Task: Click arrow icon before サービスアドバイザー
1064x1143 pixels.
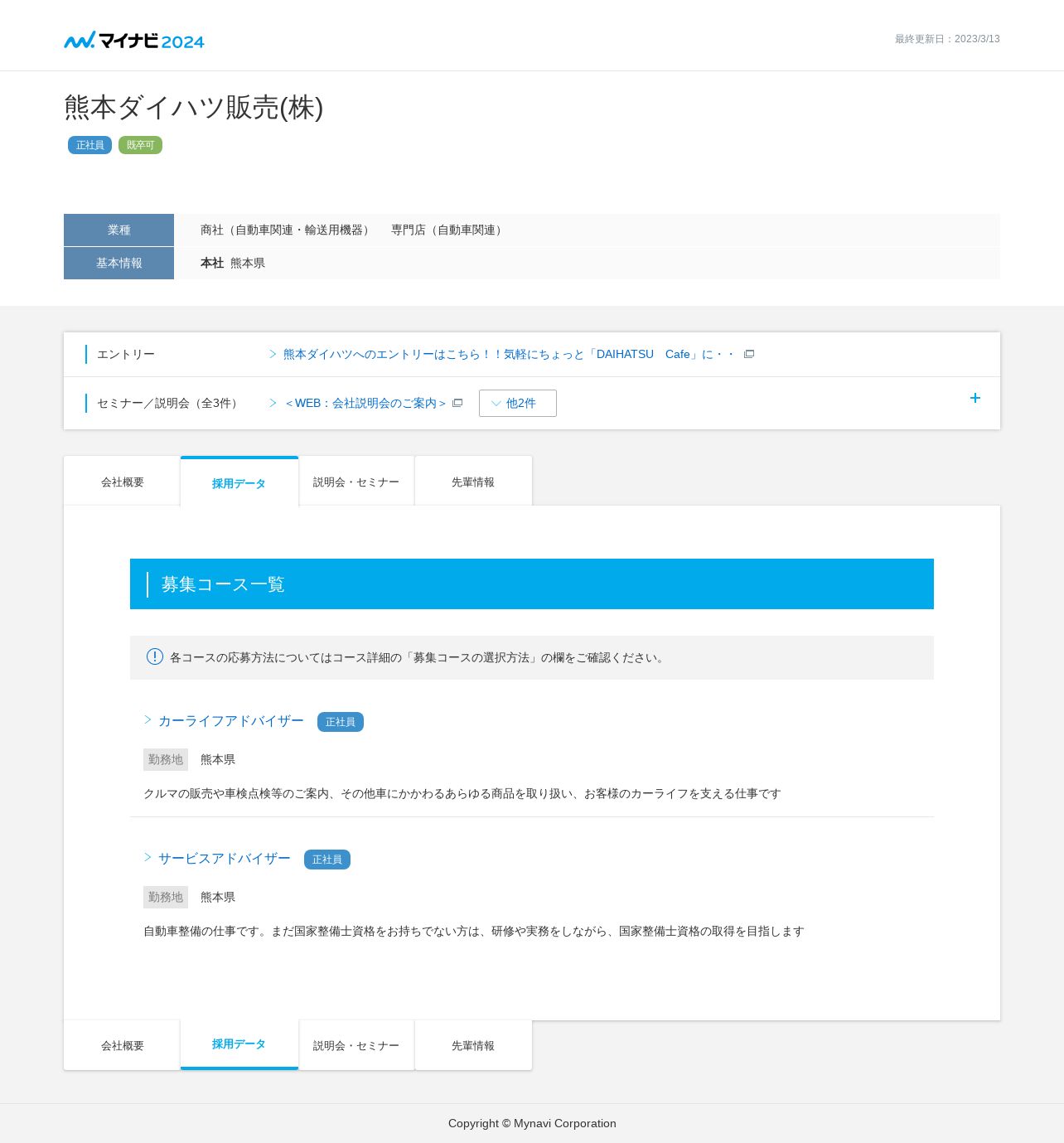Action: pyautogui.click(x=148, y=857)
